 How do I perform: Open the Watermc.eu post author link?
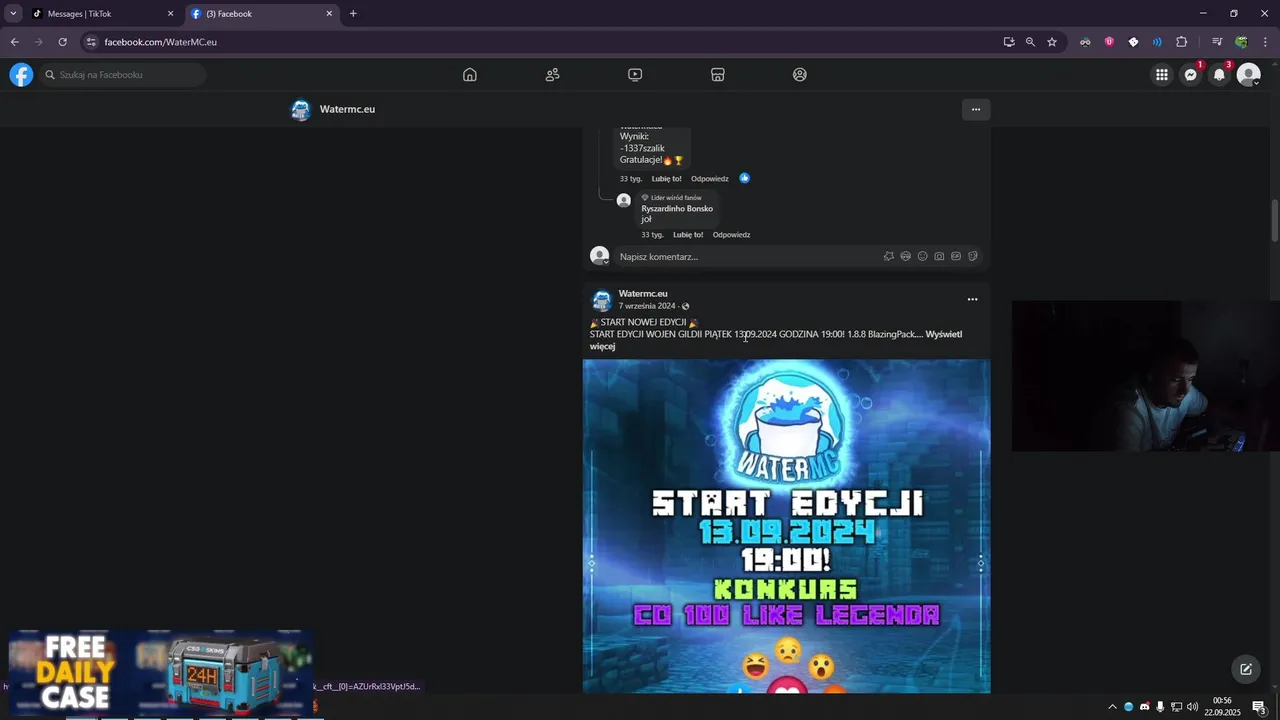click(x=643, y=294)
